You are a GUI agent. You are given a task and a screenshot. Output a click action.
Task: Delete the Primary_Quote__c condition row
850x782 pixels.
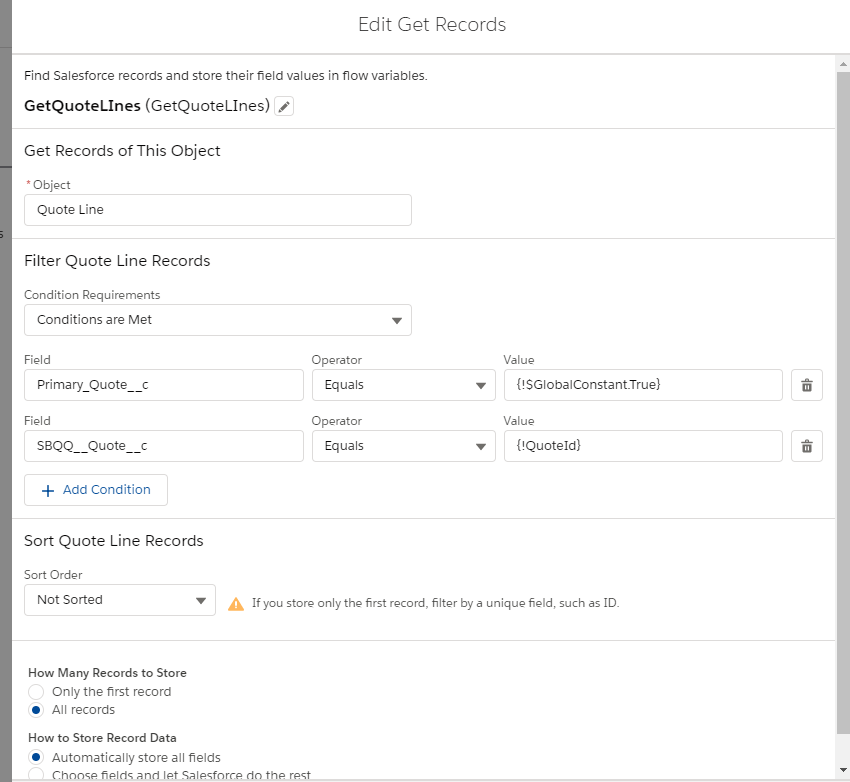tap(806, 385)
